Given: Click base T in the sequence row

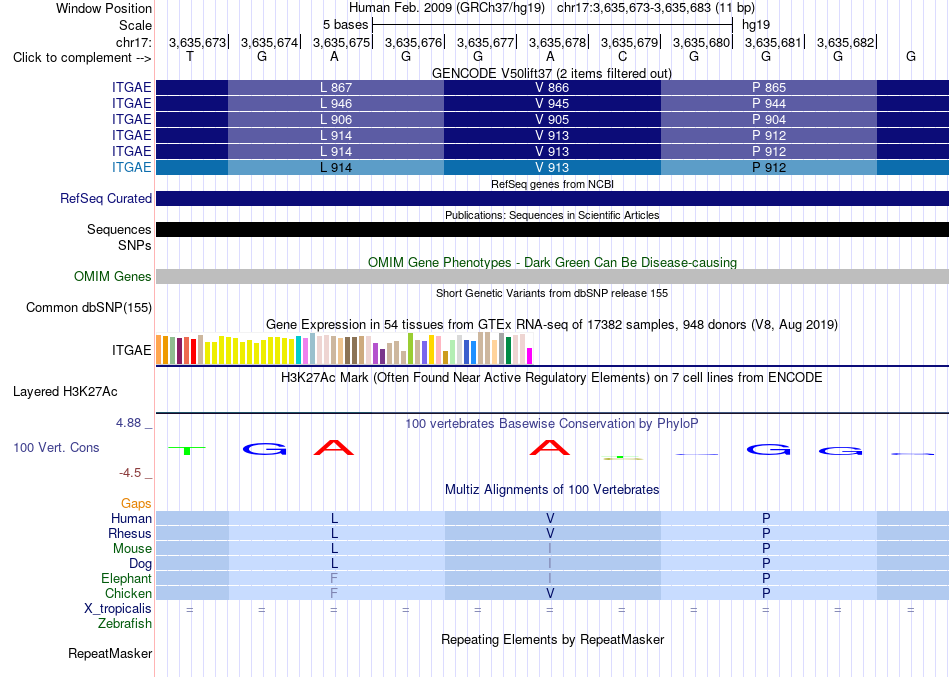Looking at the screenshot, I should pos(190,56).
